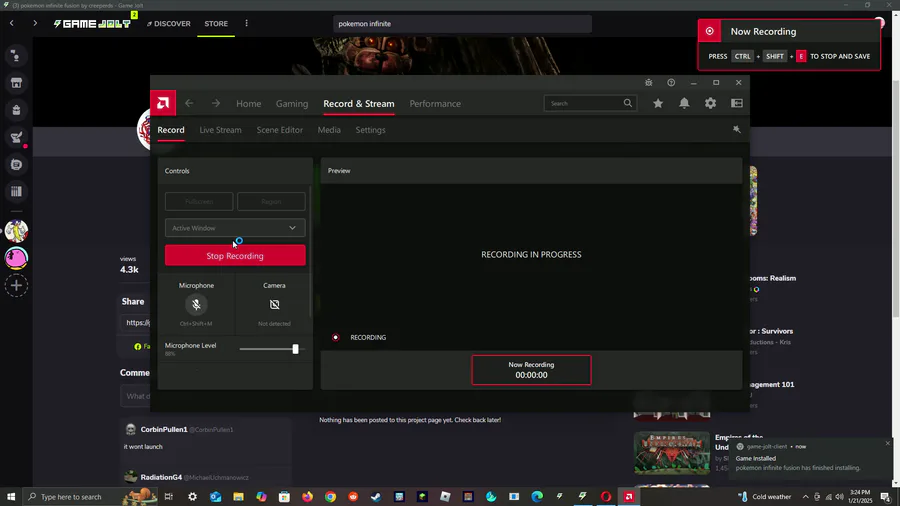Viewport: 900px width, 506px height.
Task: Click the pin icon on Record tab bar
Action: tap(736, 130)
